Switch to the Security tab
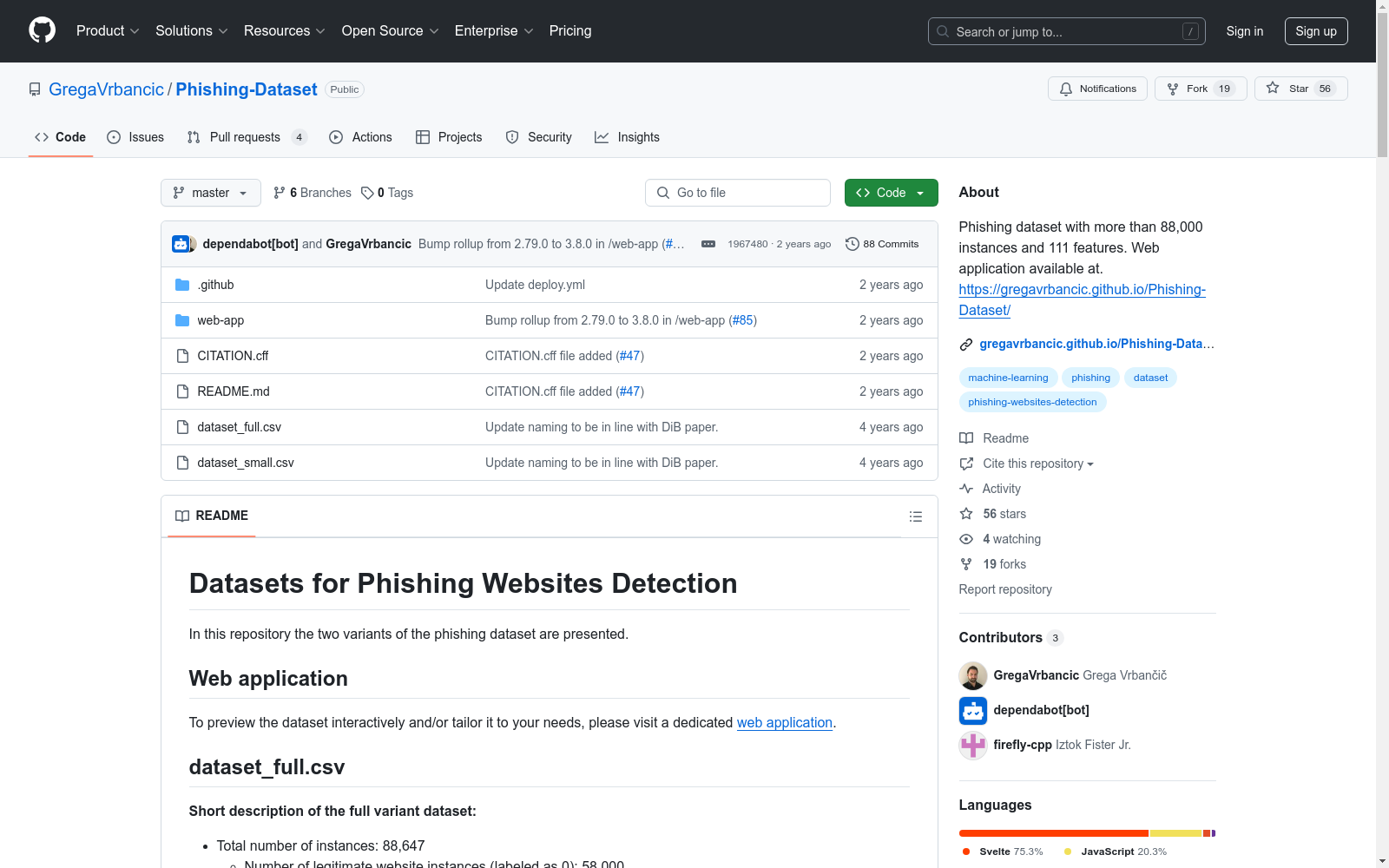The height and width of the screenshot is (868, 1389). (x=538, y=137)
